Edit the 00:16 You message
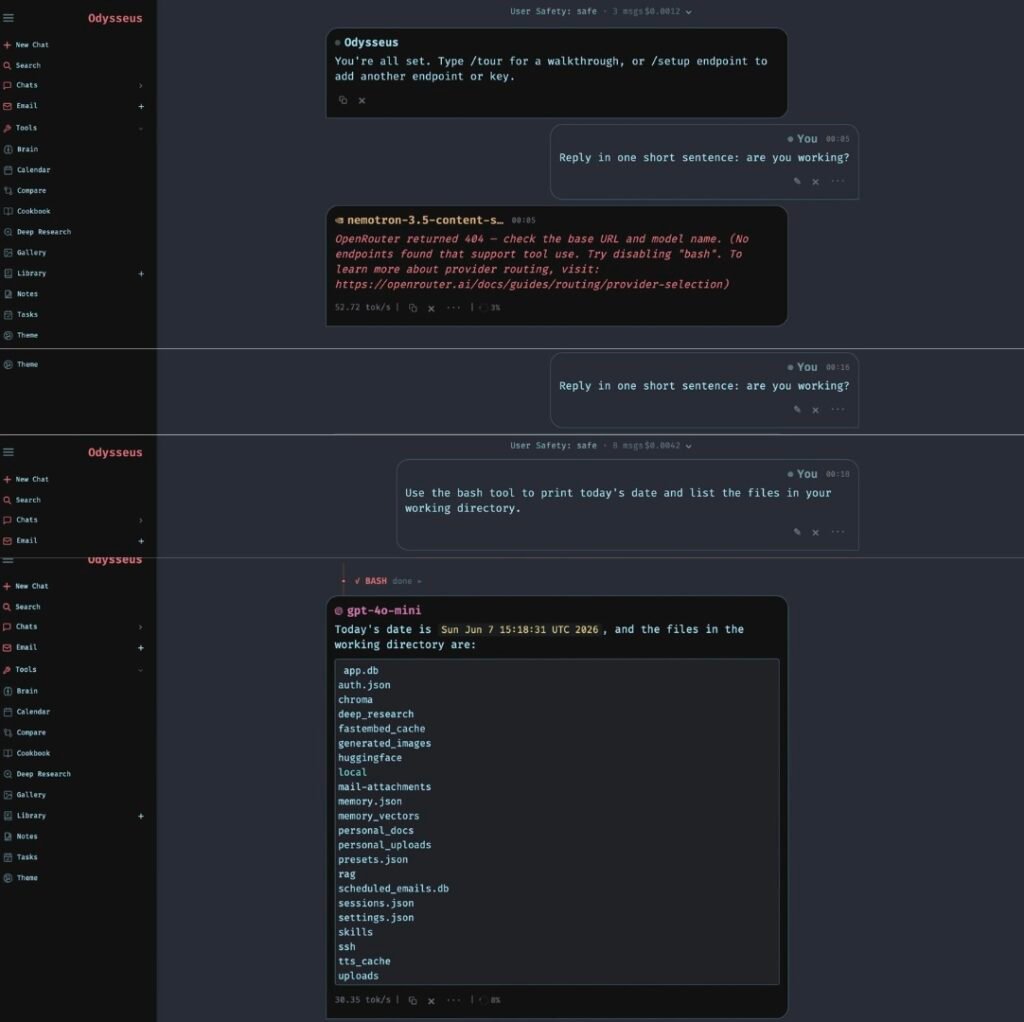The width and height of the screenshot is (1024, 1022). [x=797, y=409]
